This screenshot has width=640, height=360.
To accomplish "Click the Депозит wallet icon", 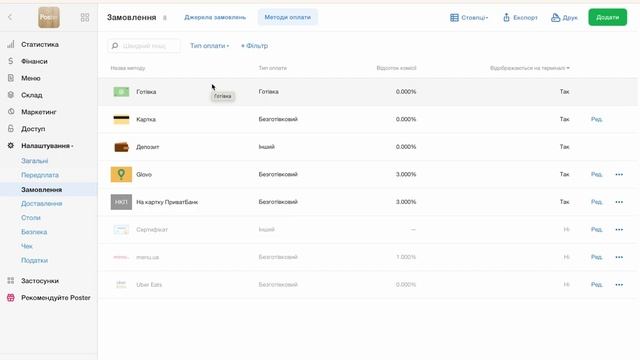I will [x=121, y=147].
